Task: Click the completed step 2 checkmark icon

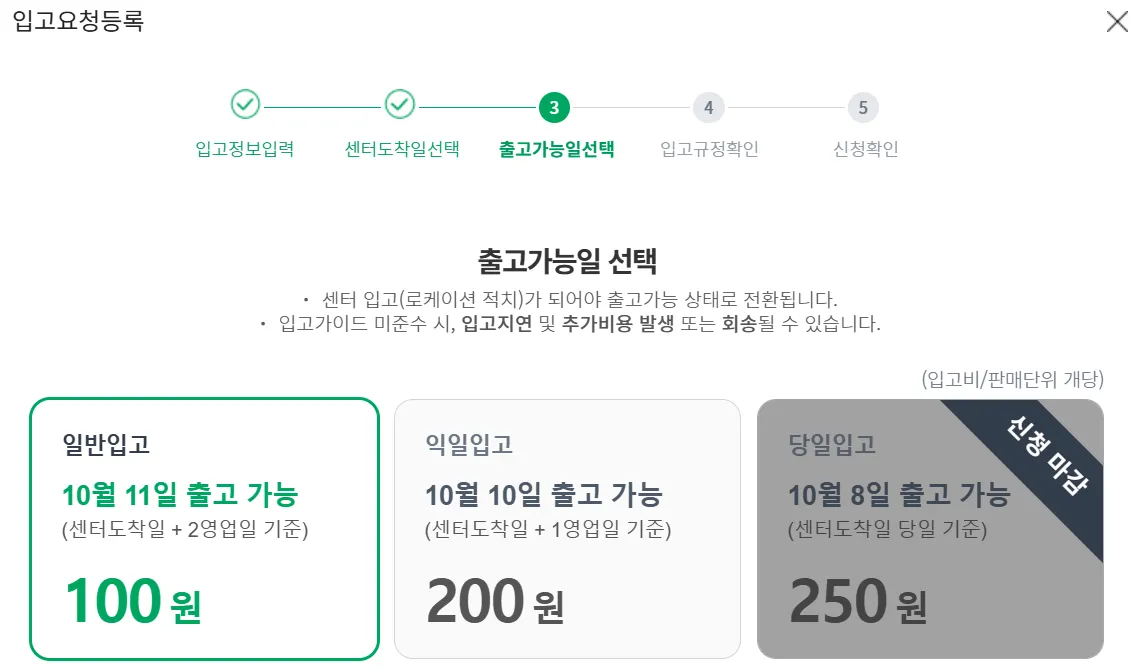Action: click(x=400, y=104)
